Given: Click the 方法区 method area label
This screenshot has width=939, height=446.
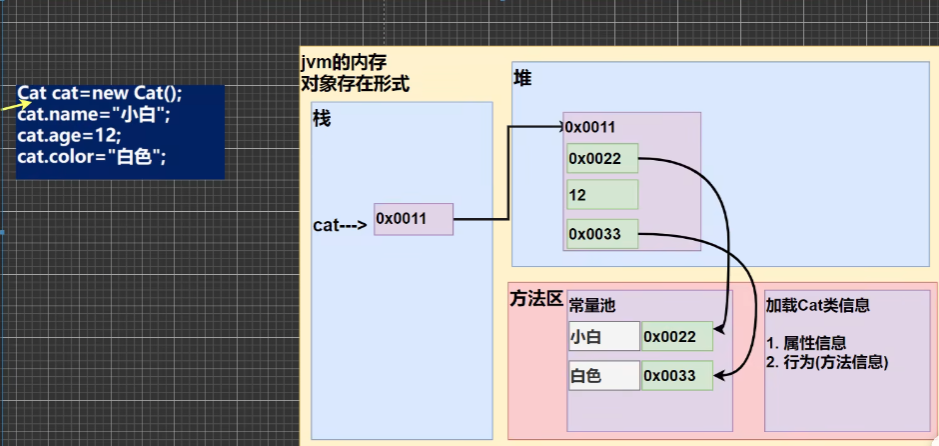Looking at the screenshot, I should [x=536, y=298].
